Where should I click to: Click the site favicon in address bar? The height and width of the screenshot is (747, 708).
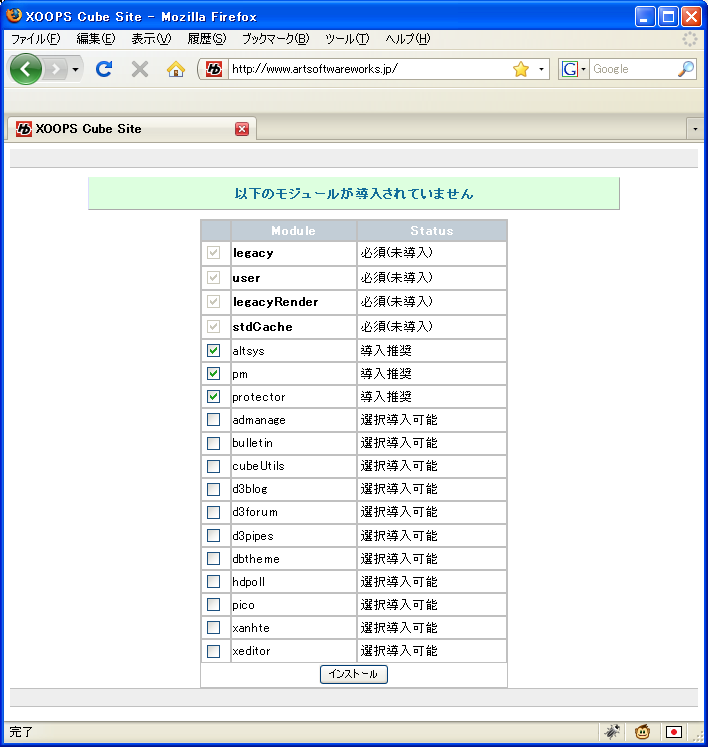pos(214,69)
